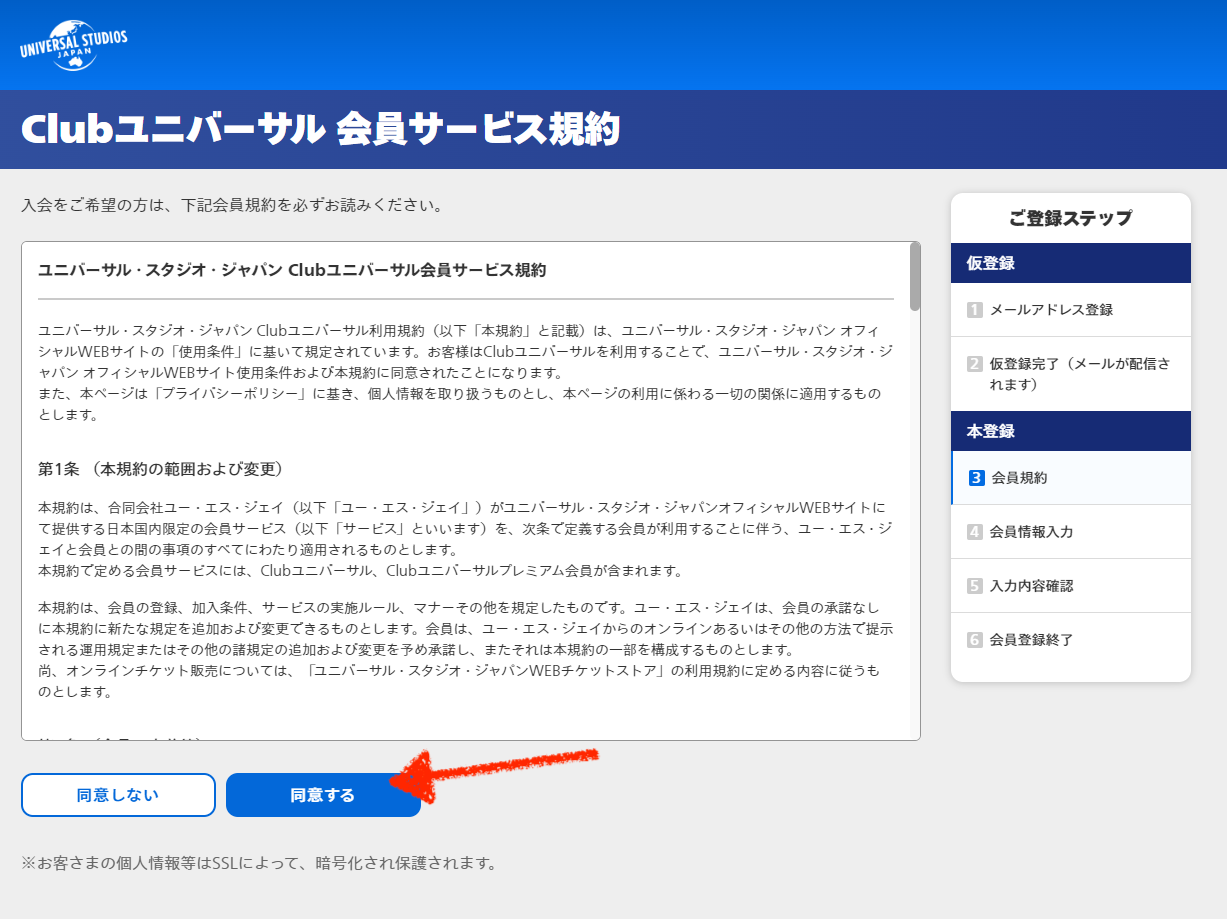Click the page title Clubユニバーサル 会員サービス規約
The image size is (1227, 919).
coord(320,129)
